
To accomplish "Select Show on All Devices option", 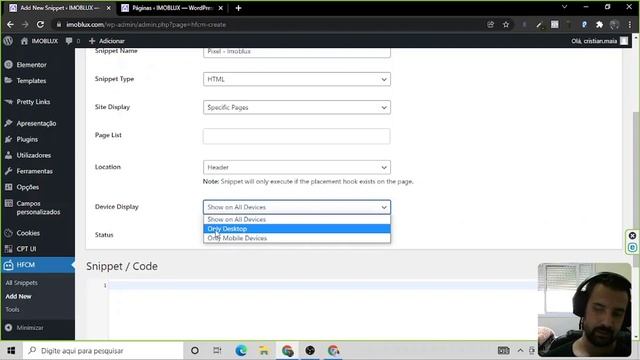I will point(297,219).
